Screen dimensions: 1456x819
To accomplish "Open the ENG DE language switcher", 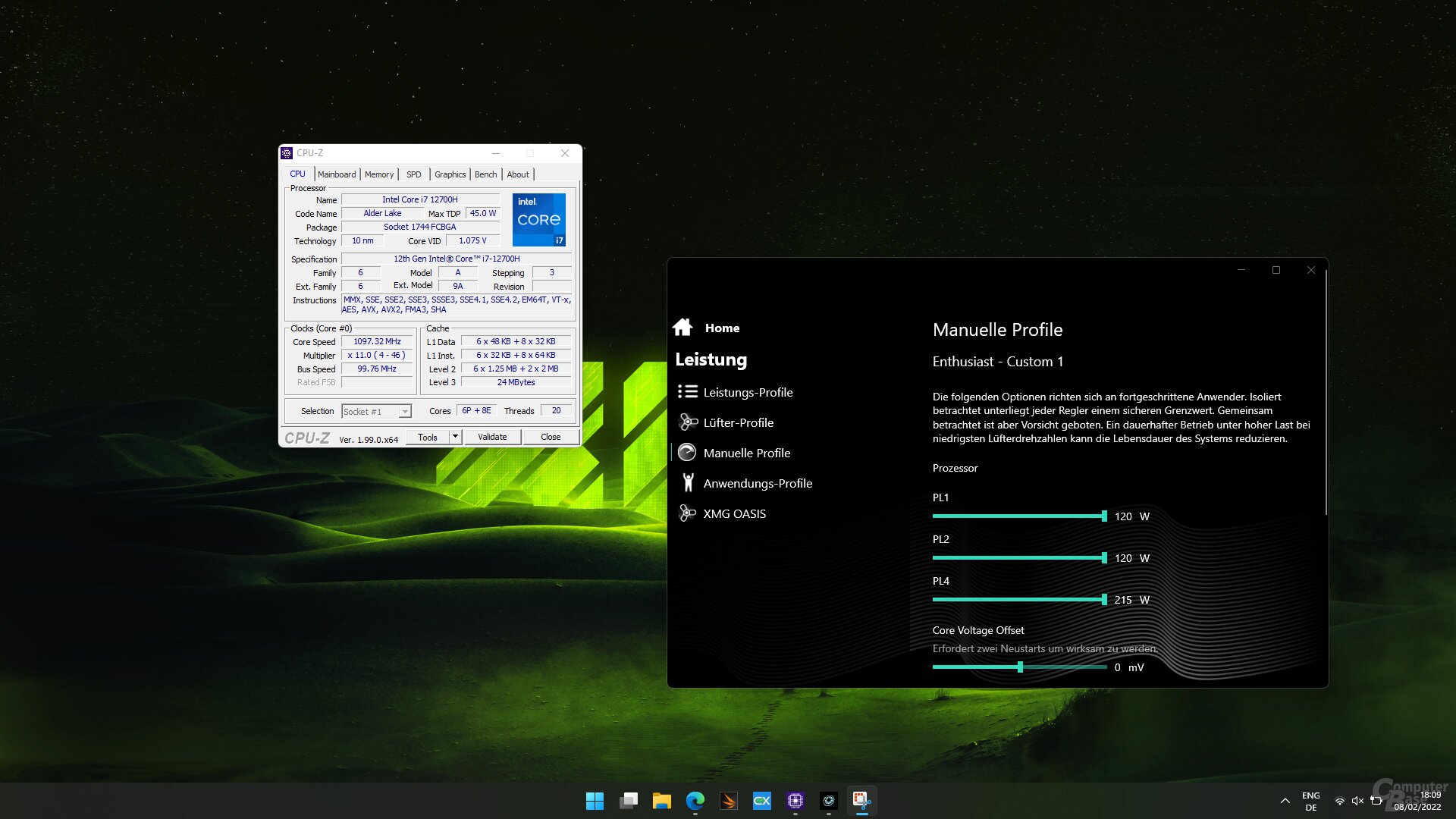I will point(1311,801).
